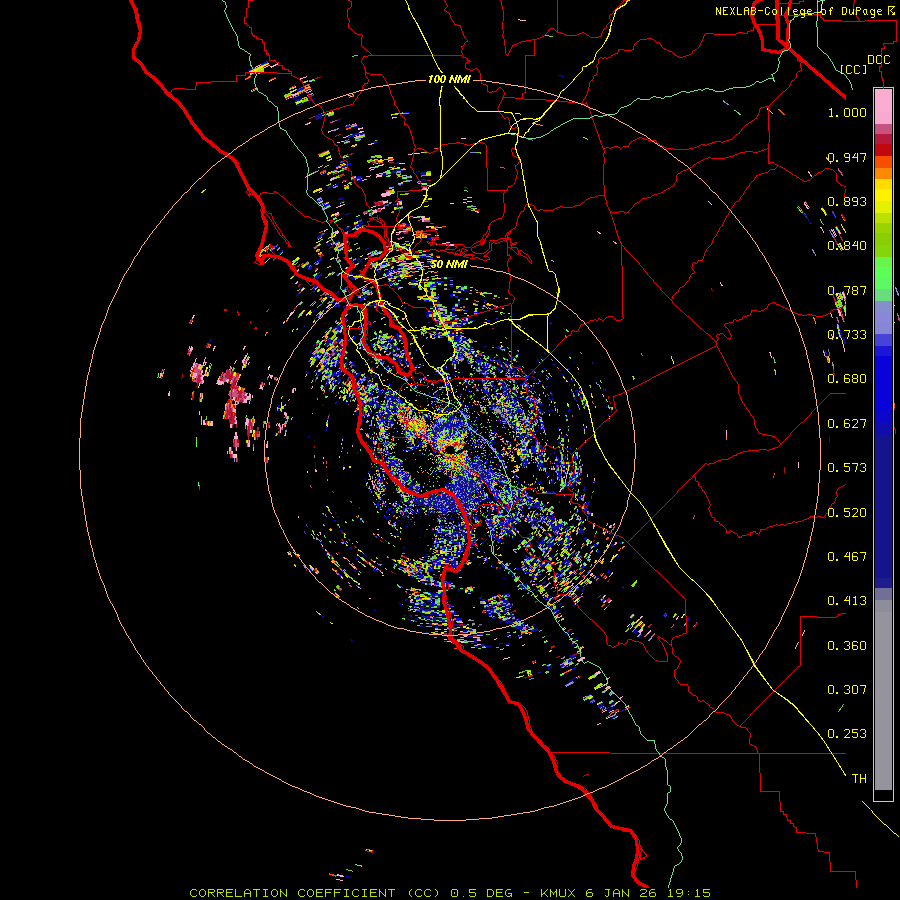Click the "[CC]" units label

[x=854, y=69]
